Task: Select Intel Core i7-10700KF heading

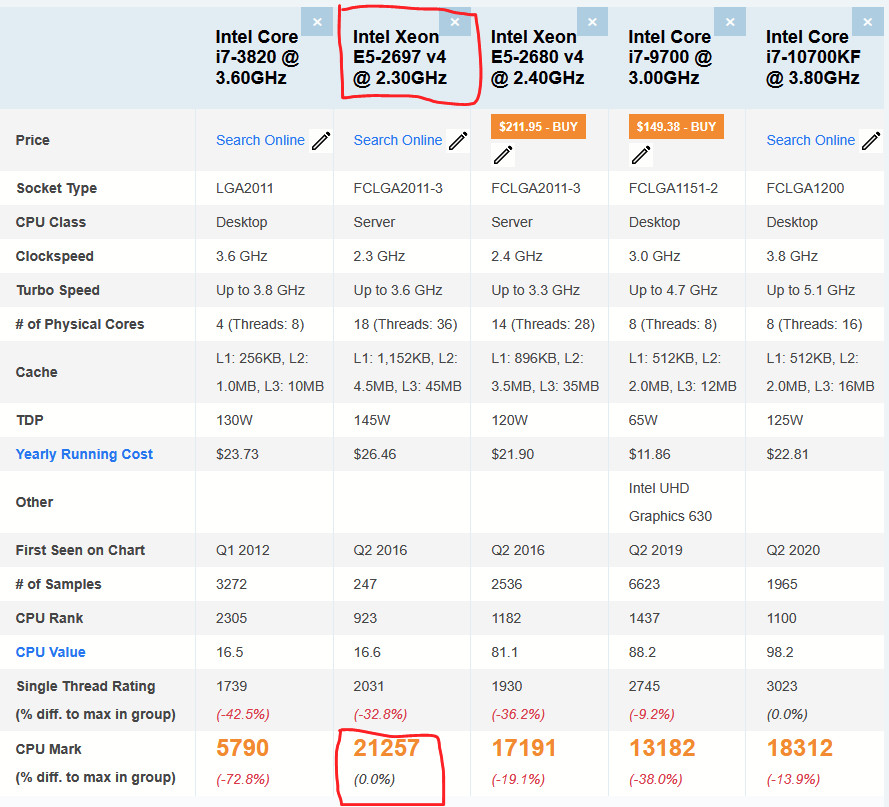Action: click(813, 57)
